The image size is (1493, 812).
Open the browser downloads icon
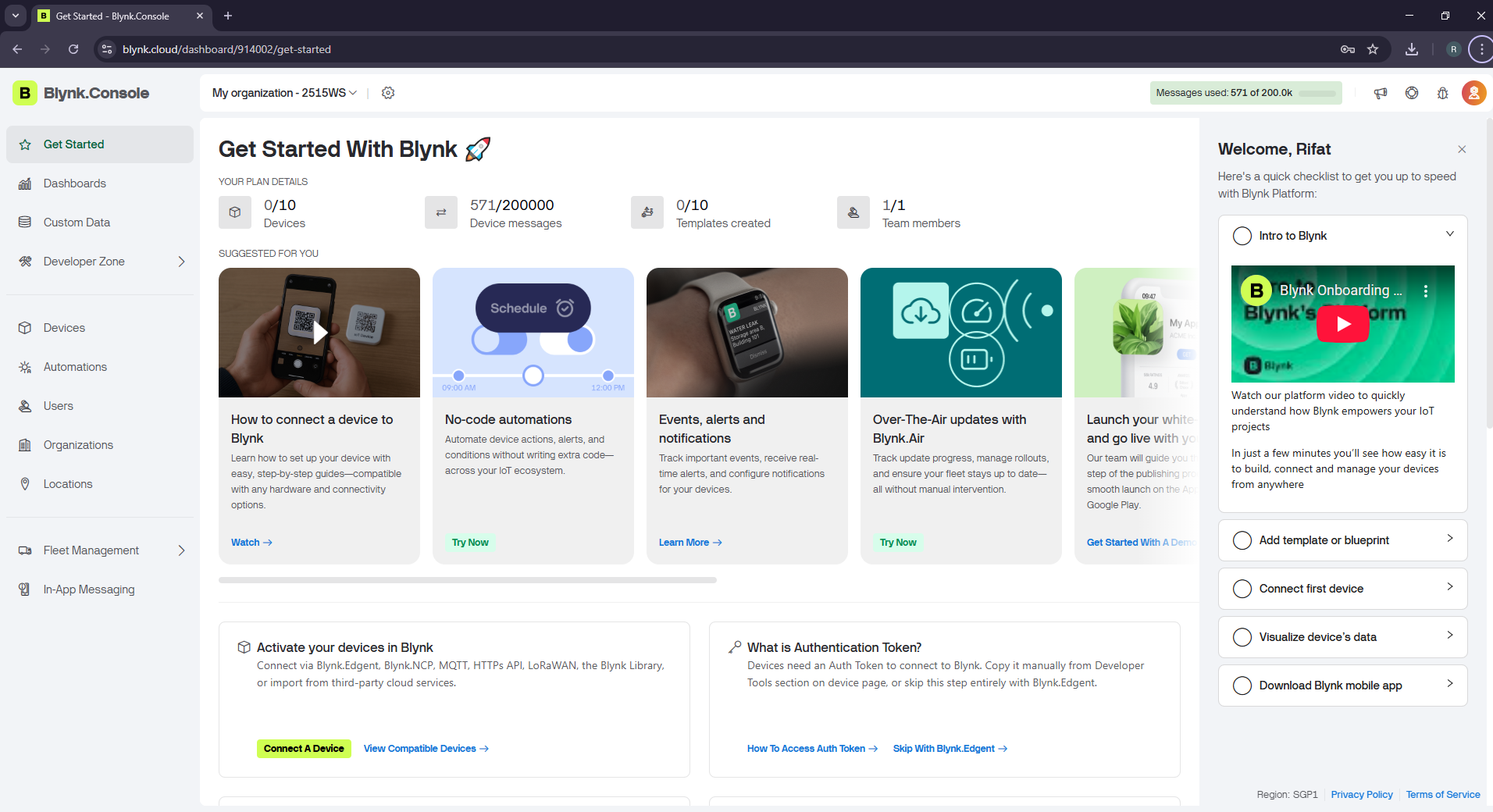pos(1412,49)
